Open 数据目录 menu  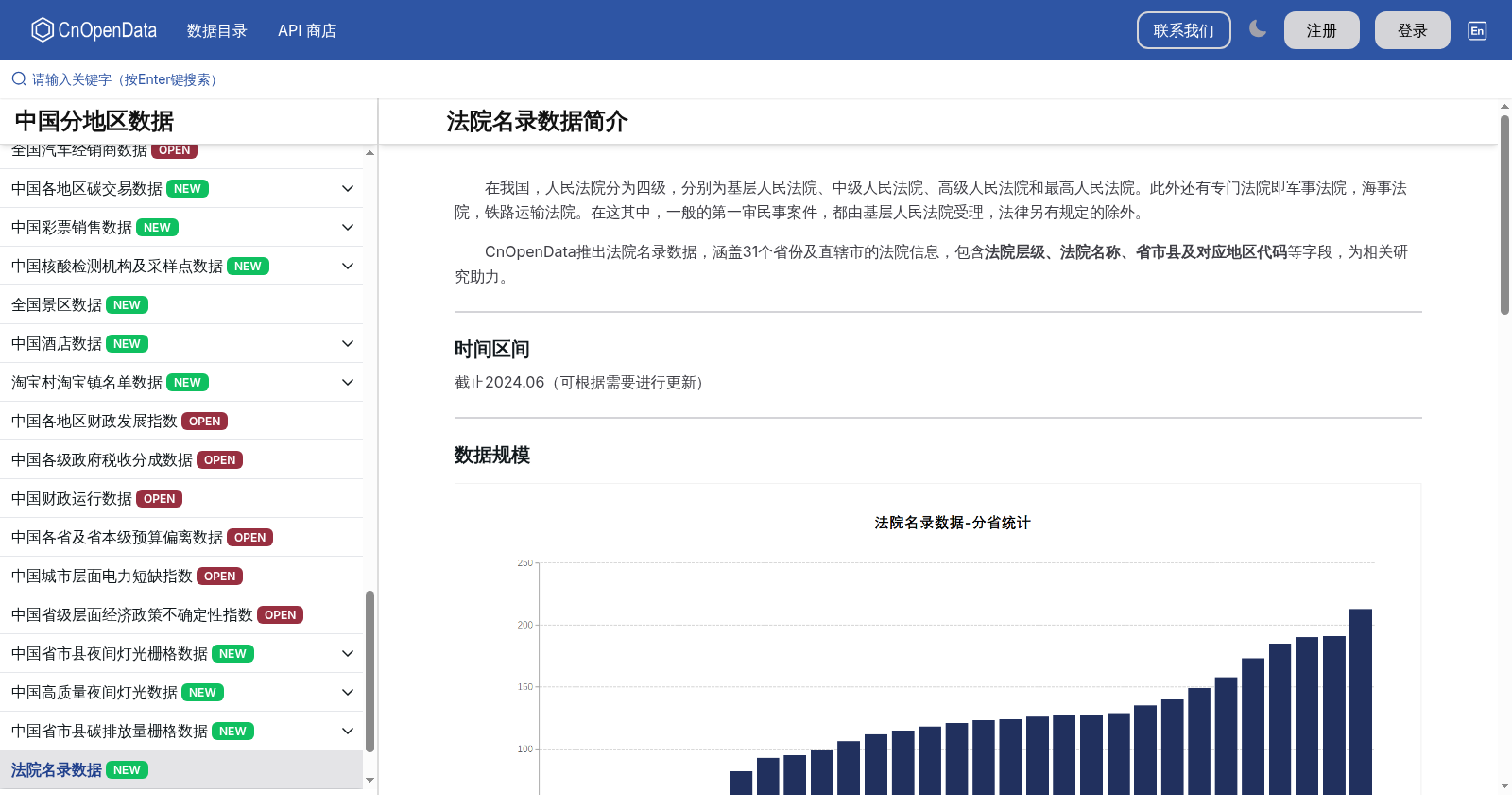pos(216,30)
